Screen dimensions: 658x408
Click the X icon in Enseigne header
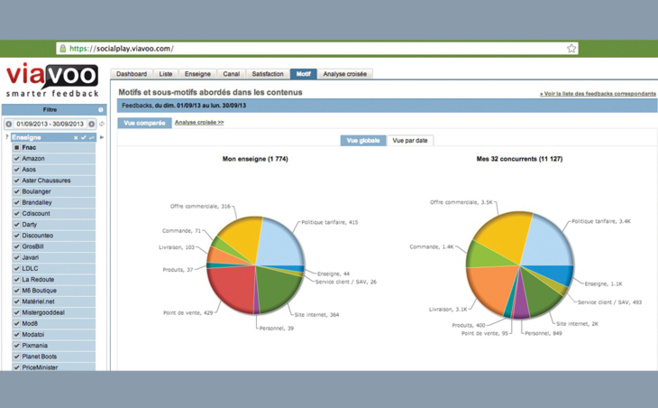tap(76, 137)
